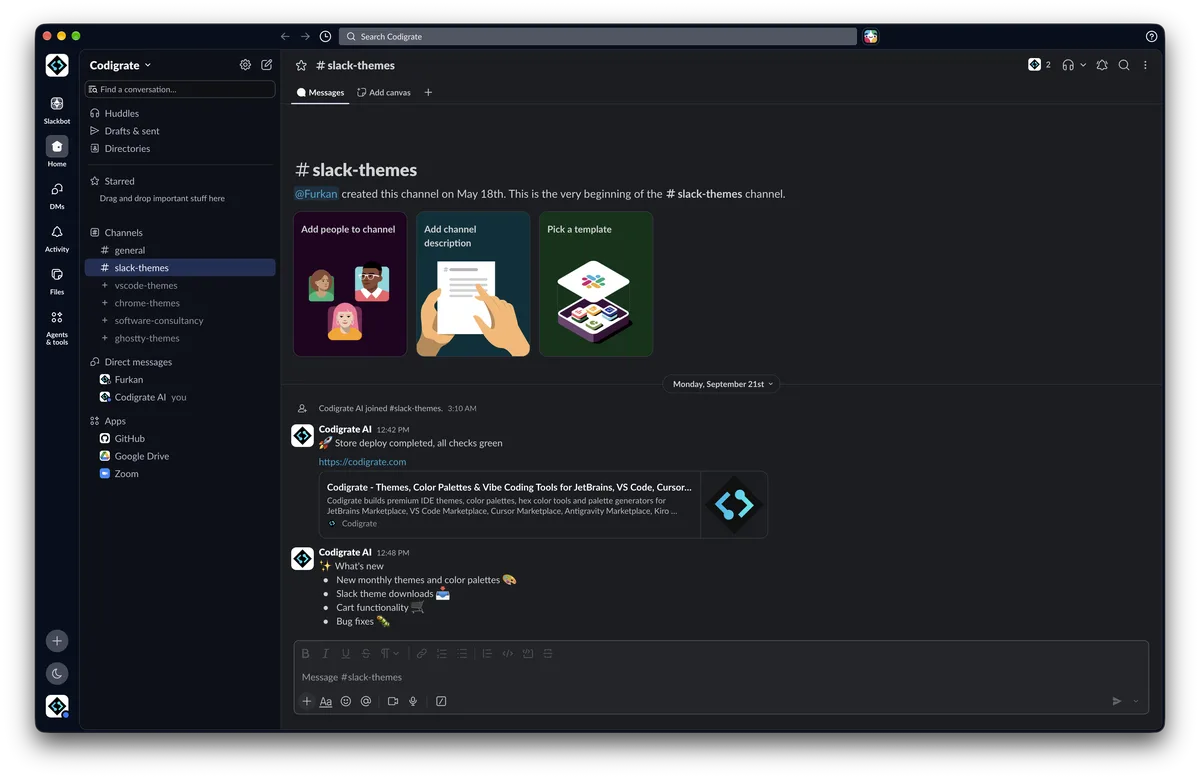View the channel members count
Image resolution: width=1200 pixels, height=779 pixels.
coord(1039,65)
